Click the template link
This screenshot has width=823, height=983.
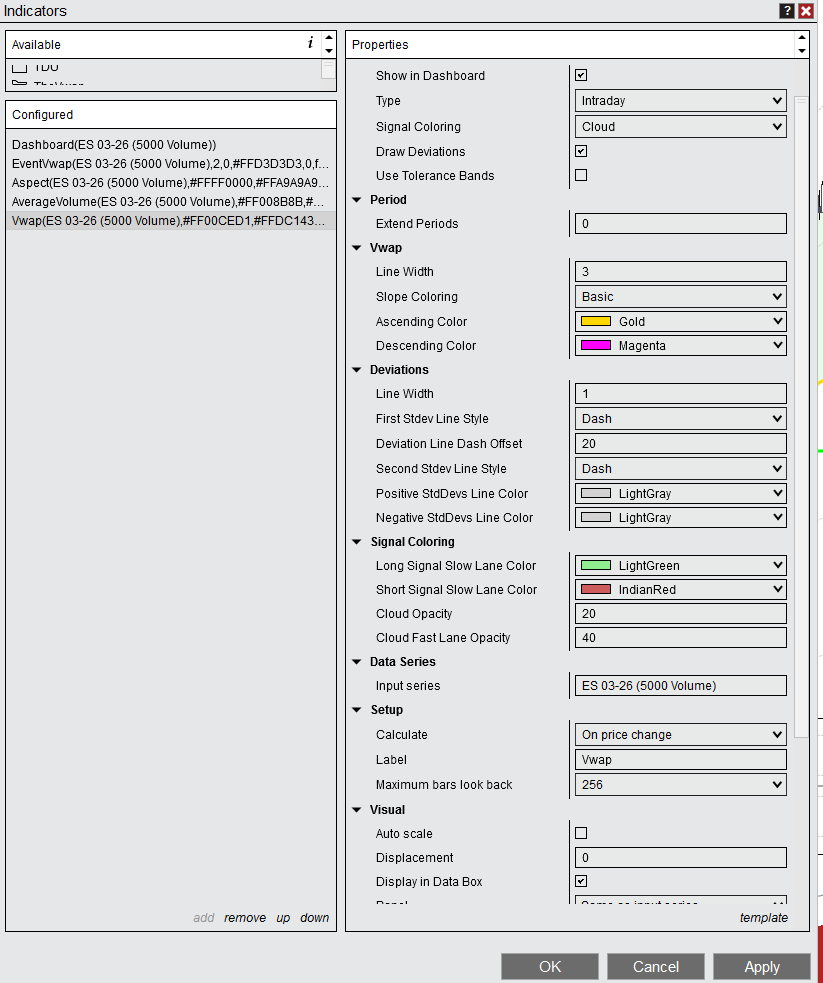[763, 918]
